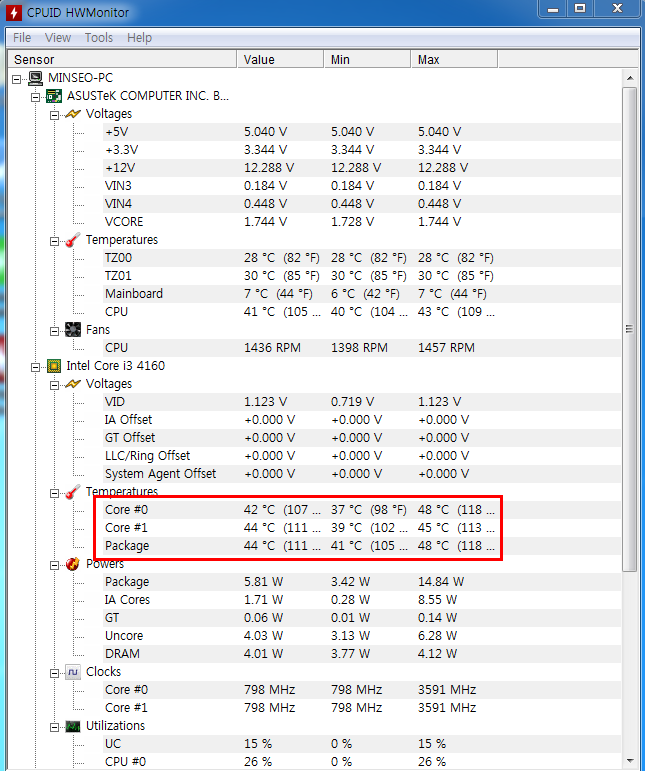The height and width of the screenshot is (771, 645).
Task: Collapse the Intel Core i3 Voltages group
Action: tap(55, 385)
